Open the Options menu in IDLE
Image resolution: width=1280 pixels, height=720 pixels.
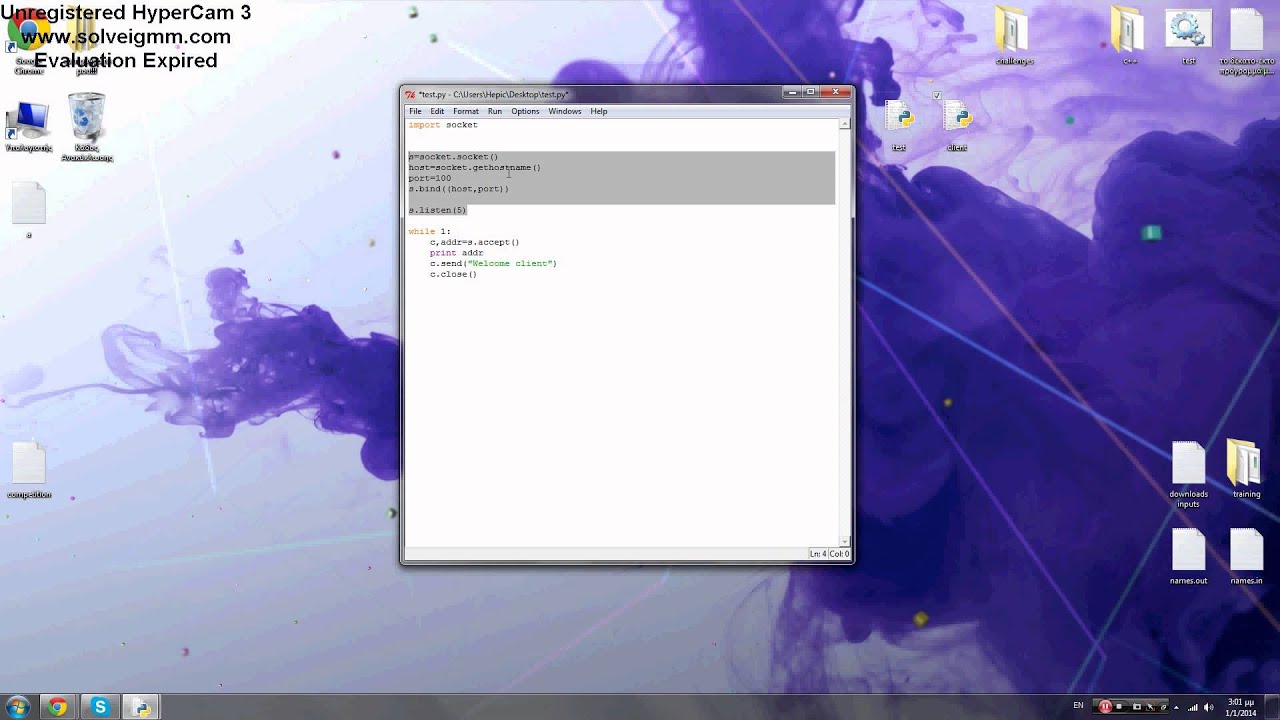[525, 111]
